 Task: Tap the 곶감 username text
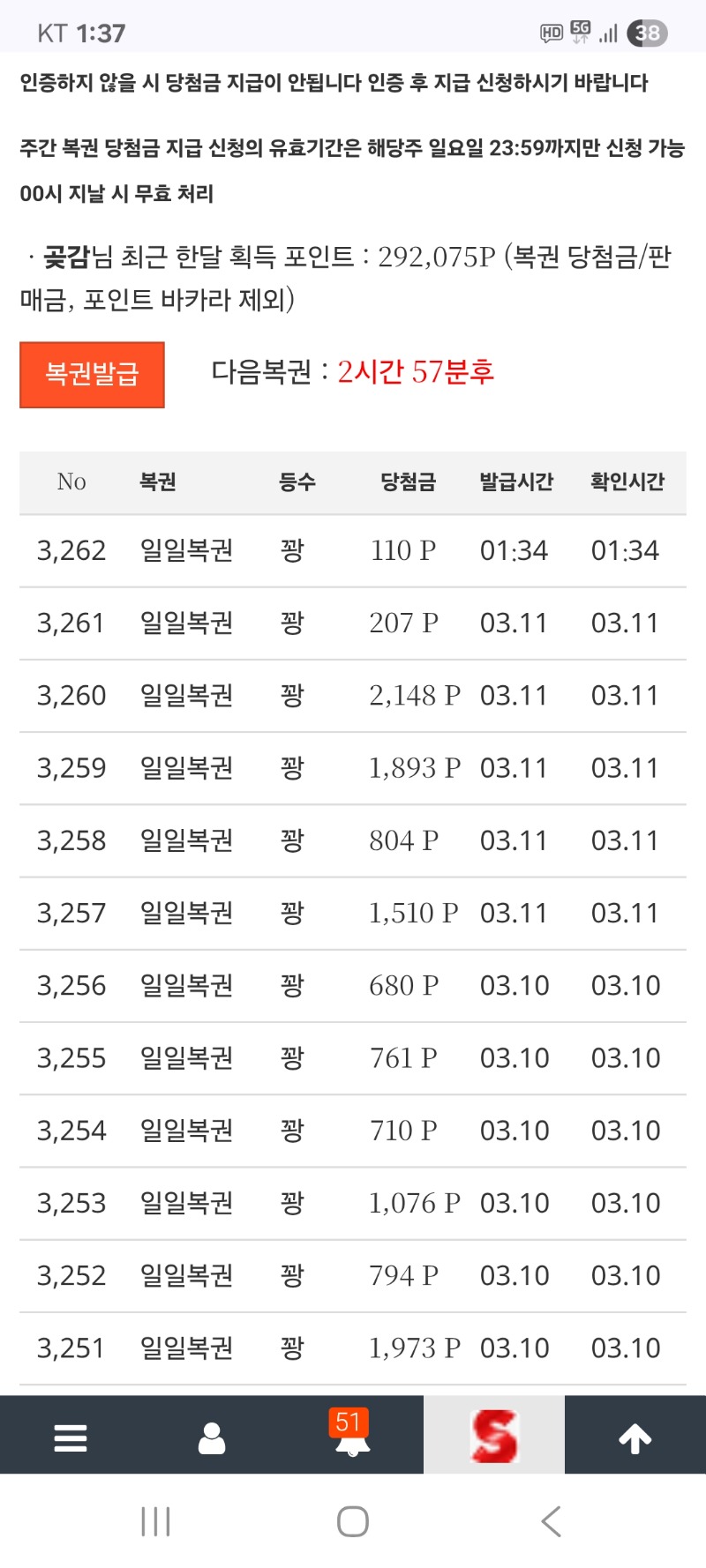point(66,257)
